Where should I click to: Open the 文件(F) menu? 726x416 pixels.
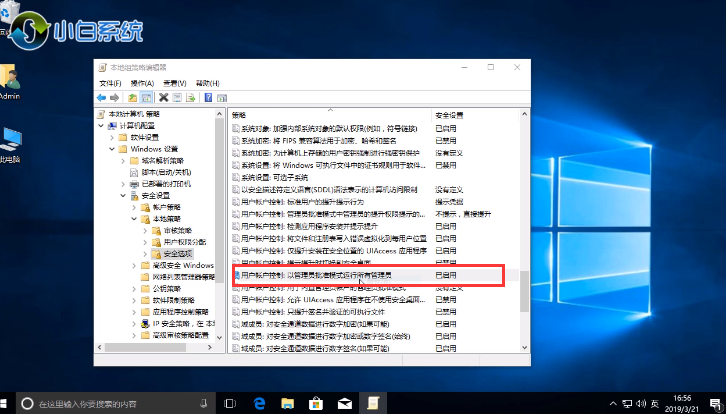(x=109, y=84)
